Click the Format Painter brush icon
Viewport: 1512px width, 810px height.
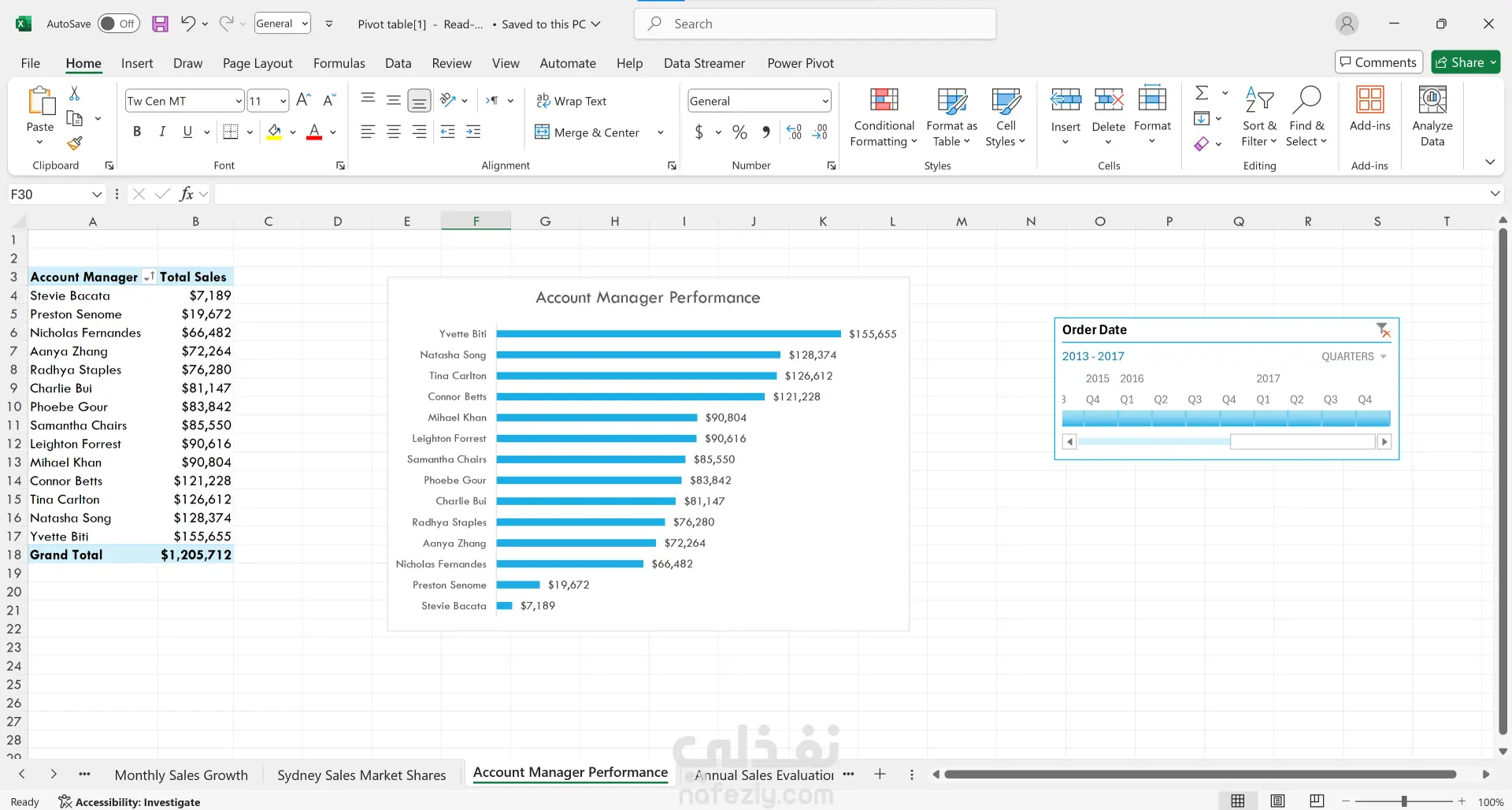point(75,143)
